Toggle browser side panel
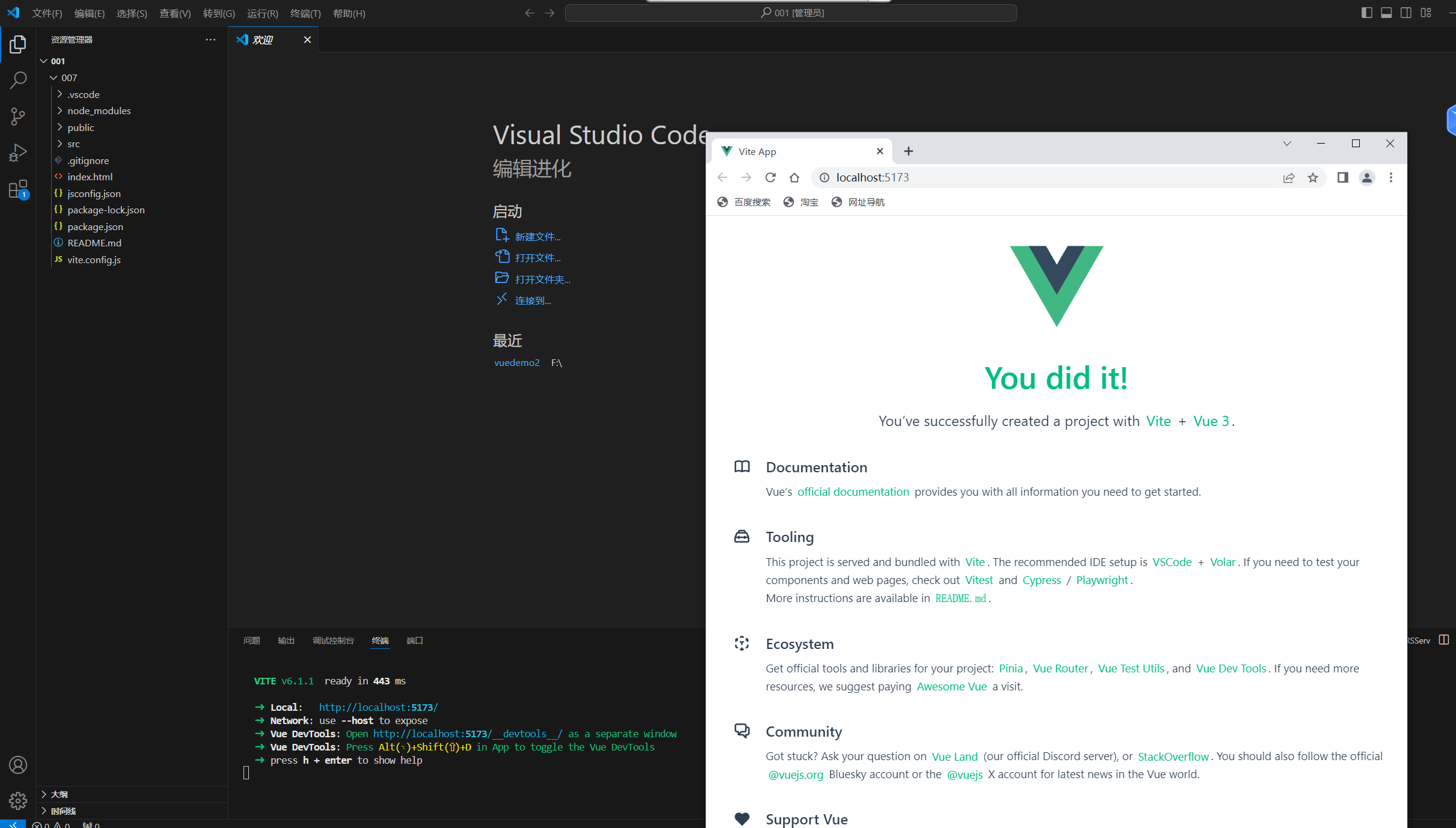 pyautogui.click(x=1342, y=177)
